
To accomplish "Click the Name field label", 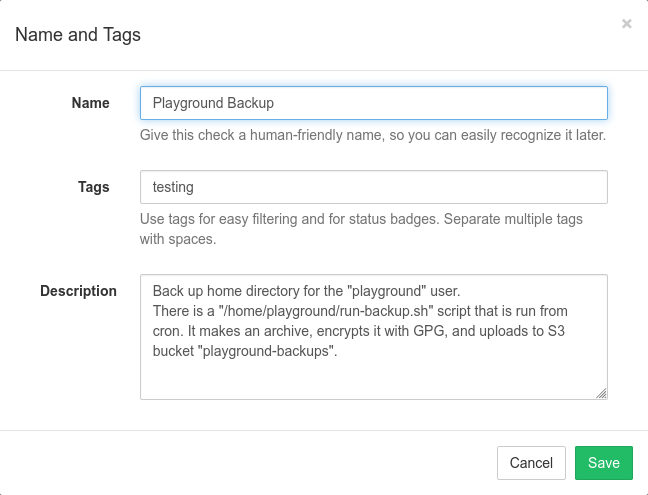I will (x=90, y=103).
